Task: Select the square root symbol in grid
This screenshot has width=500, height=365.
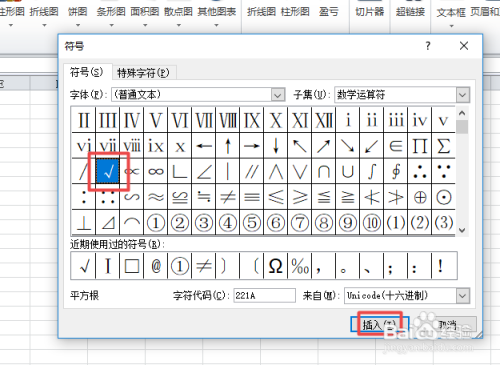Action: click(x=108, y=171)
